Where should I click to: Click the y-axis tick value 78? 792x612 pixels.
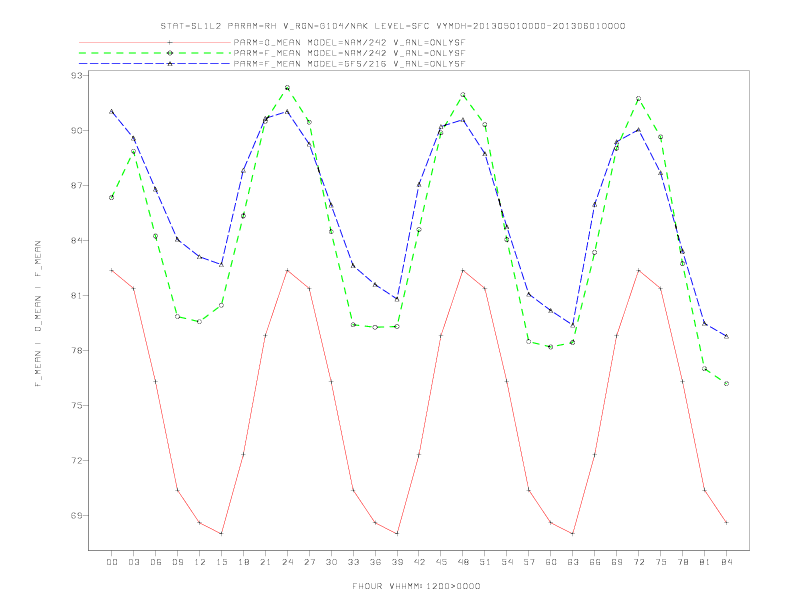pyautogui.click(x=77, y=350)
